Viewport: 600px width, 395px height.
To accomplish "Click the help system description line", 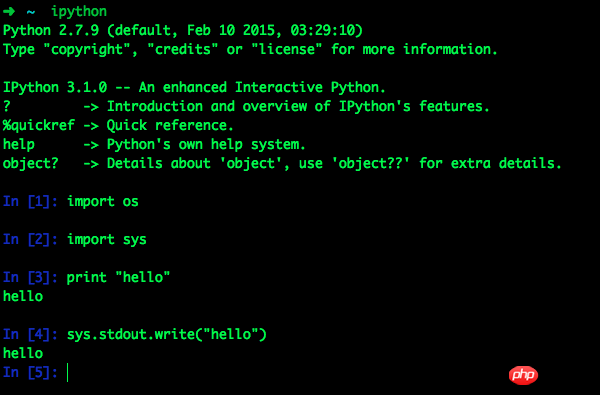I will [154, 144].
